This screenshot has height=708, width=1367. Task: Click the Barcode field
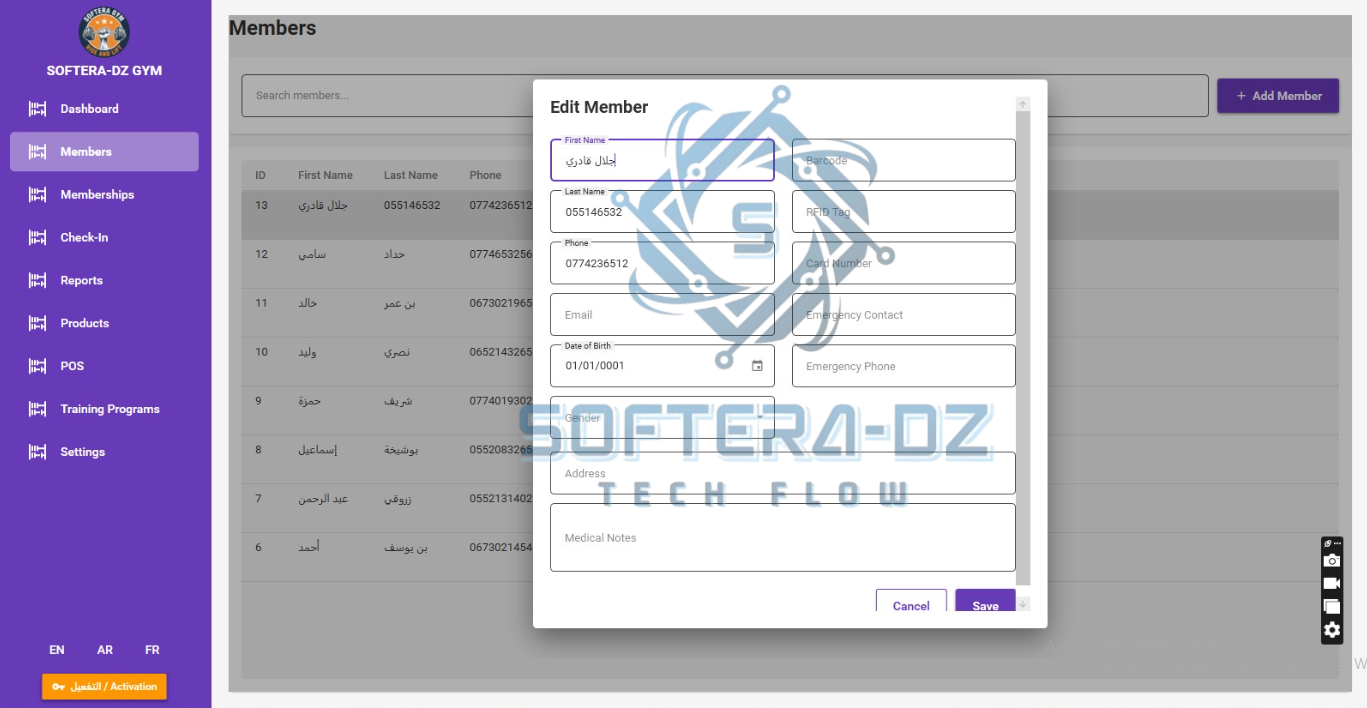click(x=904, y=160)
